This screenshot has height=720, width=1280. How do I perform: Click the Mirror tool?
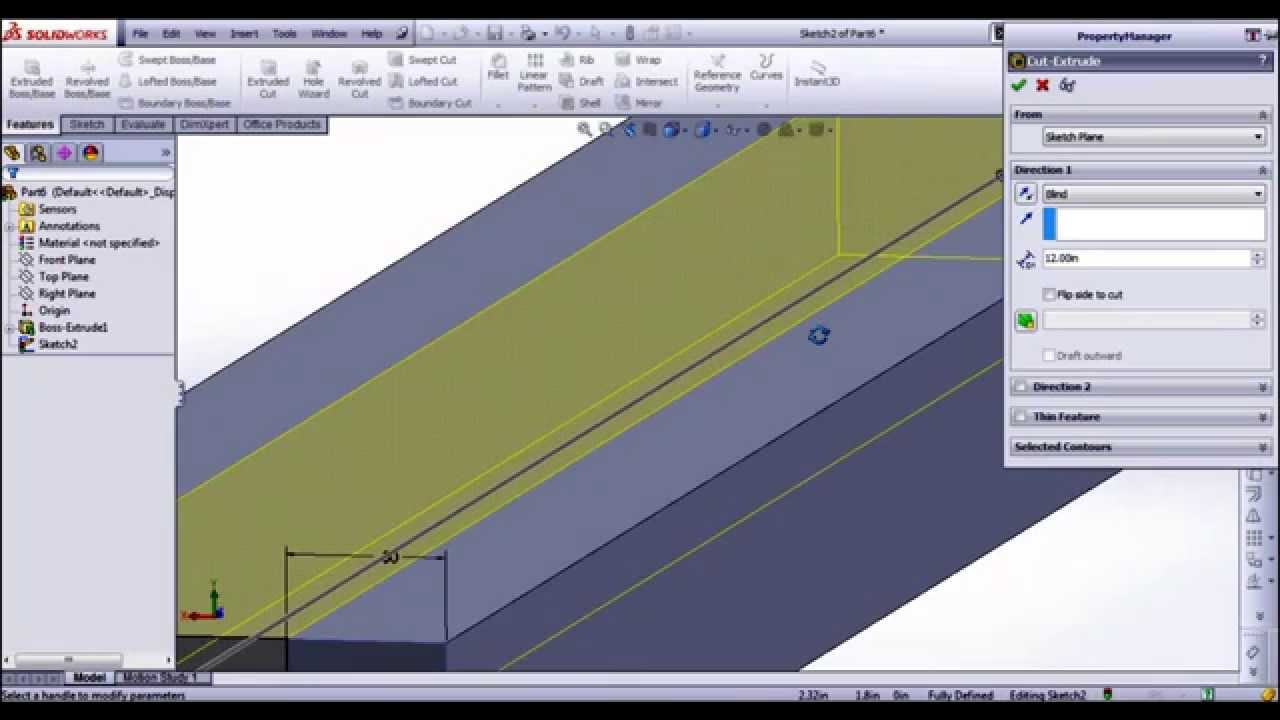(x=639, y=103)
